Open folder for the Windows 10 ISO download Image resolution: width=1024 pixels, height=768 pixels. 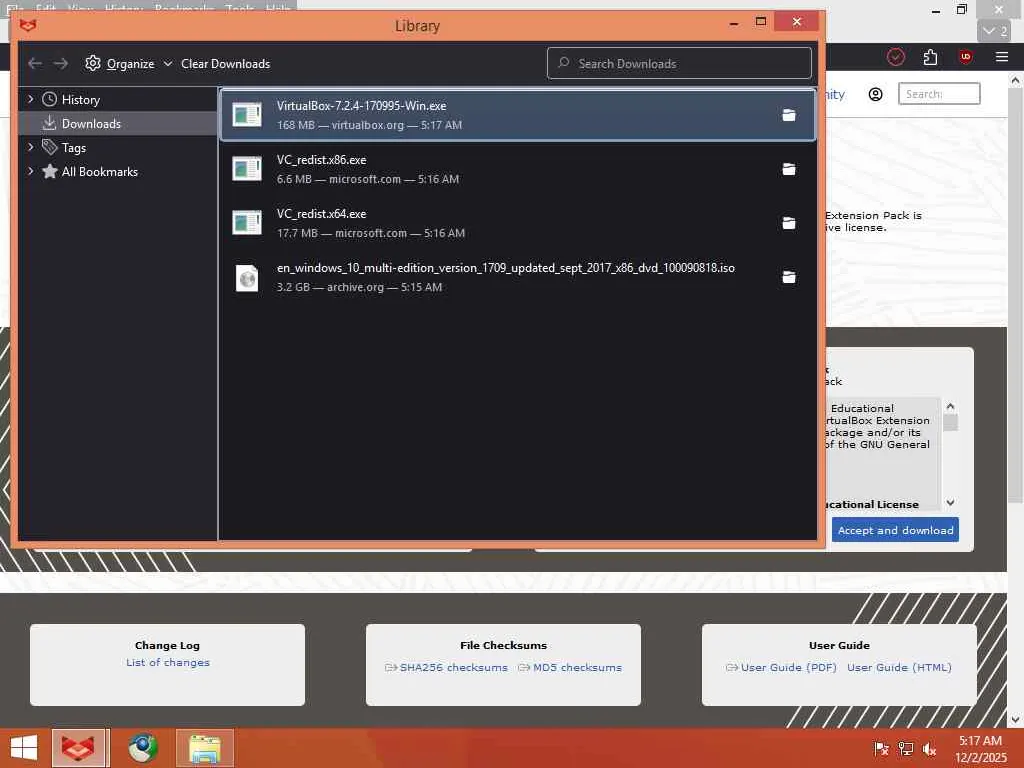pyautogui.click(x=789, y=278)
